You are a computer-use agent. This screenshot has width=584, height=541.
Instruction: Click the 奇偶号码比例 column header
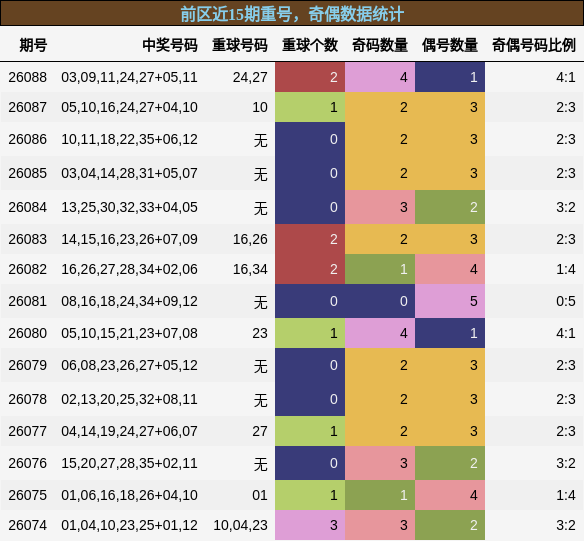pyautogui.click(x=534, y=45)
